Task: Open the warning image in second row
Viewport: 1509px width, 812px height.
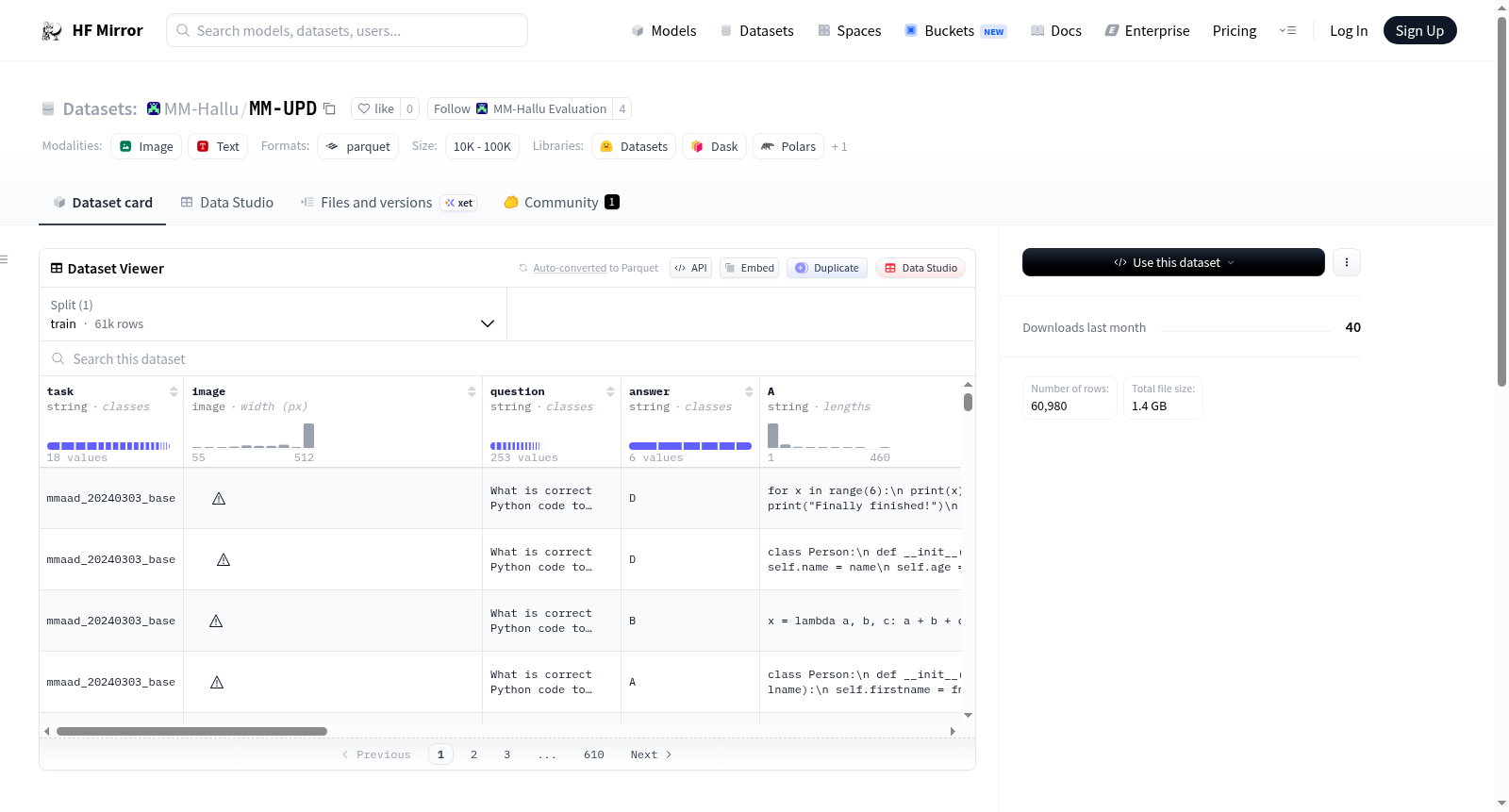Action: [224, 559]
